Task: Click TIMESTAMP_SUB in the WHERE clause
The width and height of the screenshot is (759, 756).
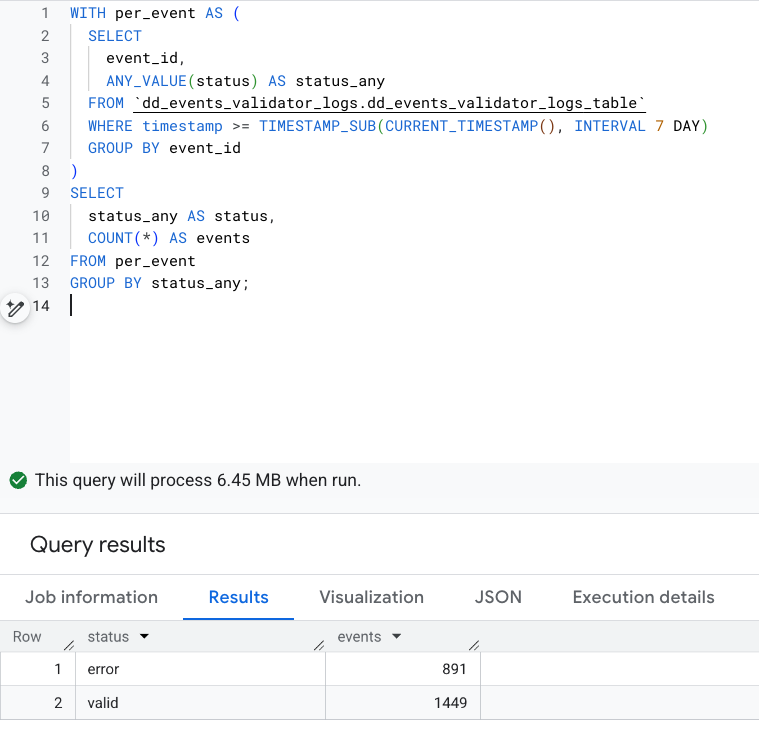Action: [318, 126]
